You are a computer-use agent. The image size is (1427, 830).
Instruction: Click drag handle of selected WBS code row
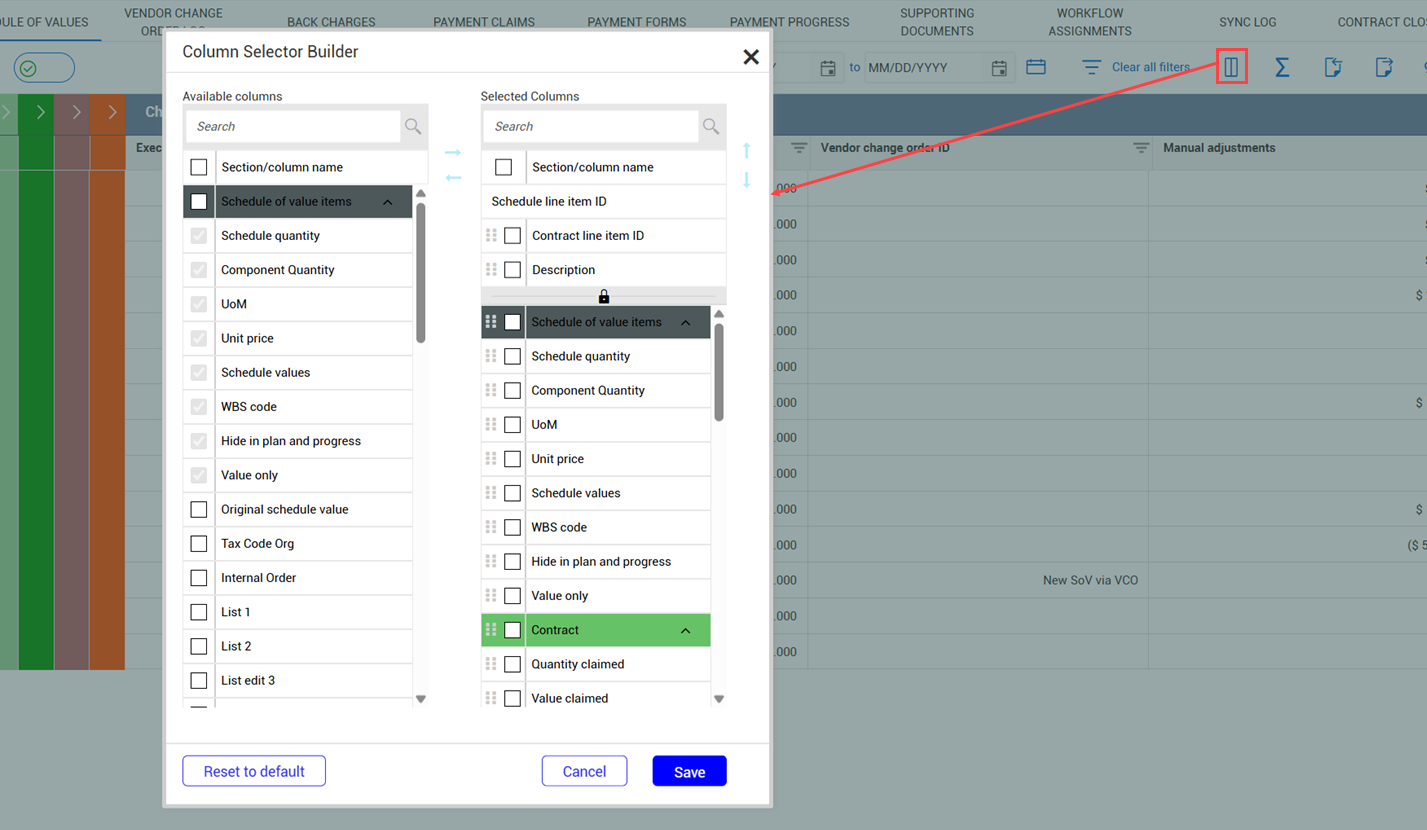point(491,527)
